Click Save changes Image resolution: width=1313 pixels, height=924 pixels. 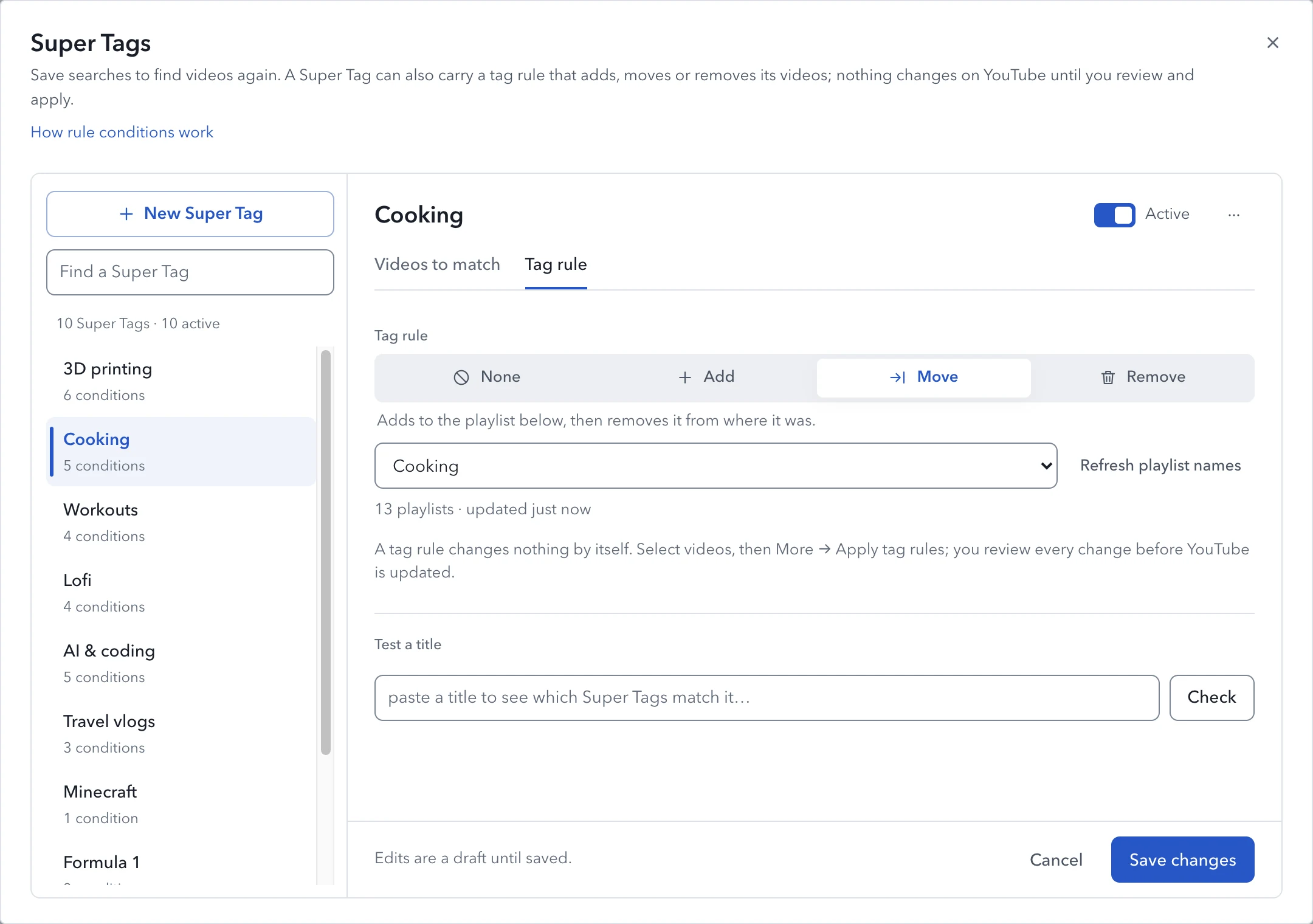[1182, 860]
